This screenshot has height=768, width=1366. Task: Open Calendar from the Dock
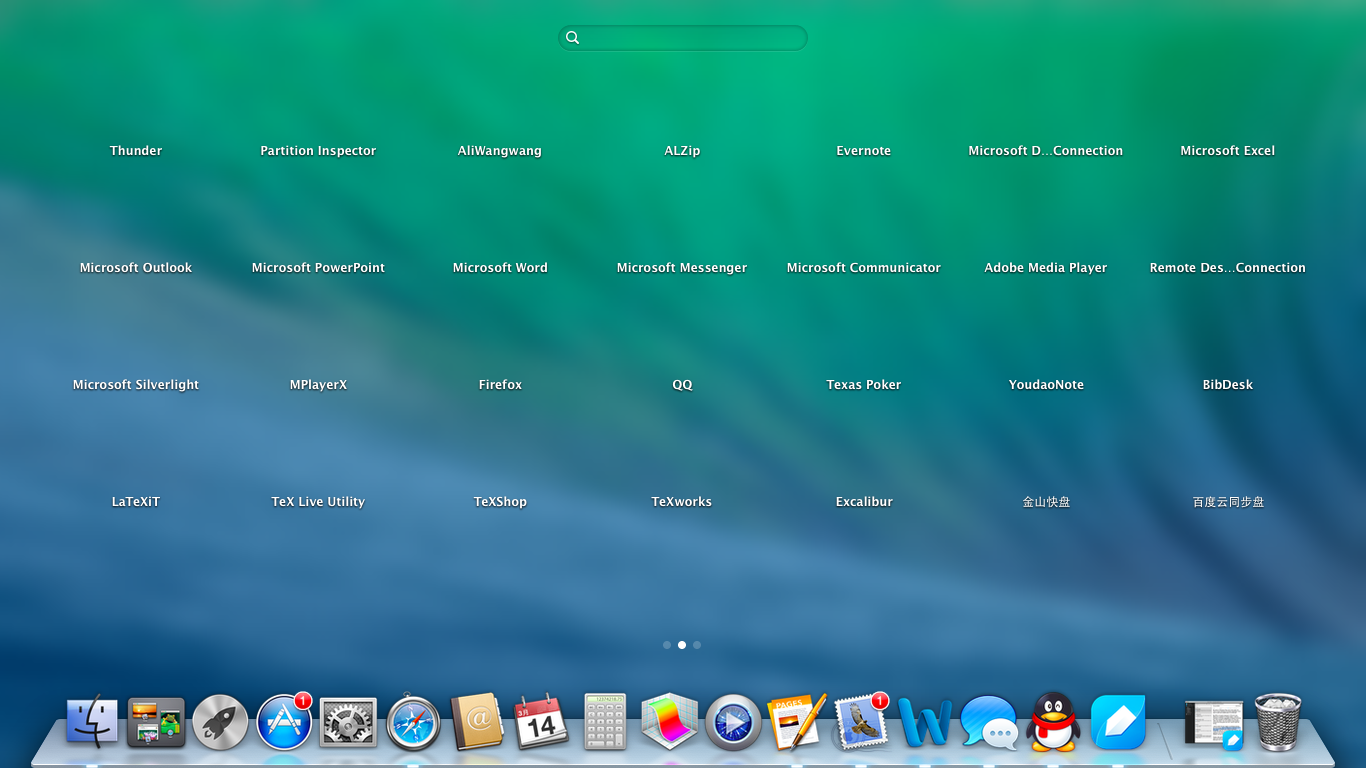click(x=540, y=722)
